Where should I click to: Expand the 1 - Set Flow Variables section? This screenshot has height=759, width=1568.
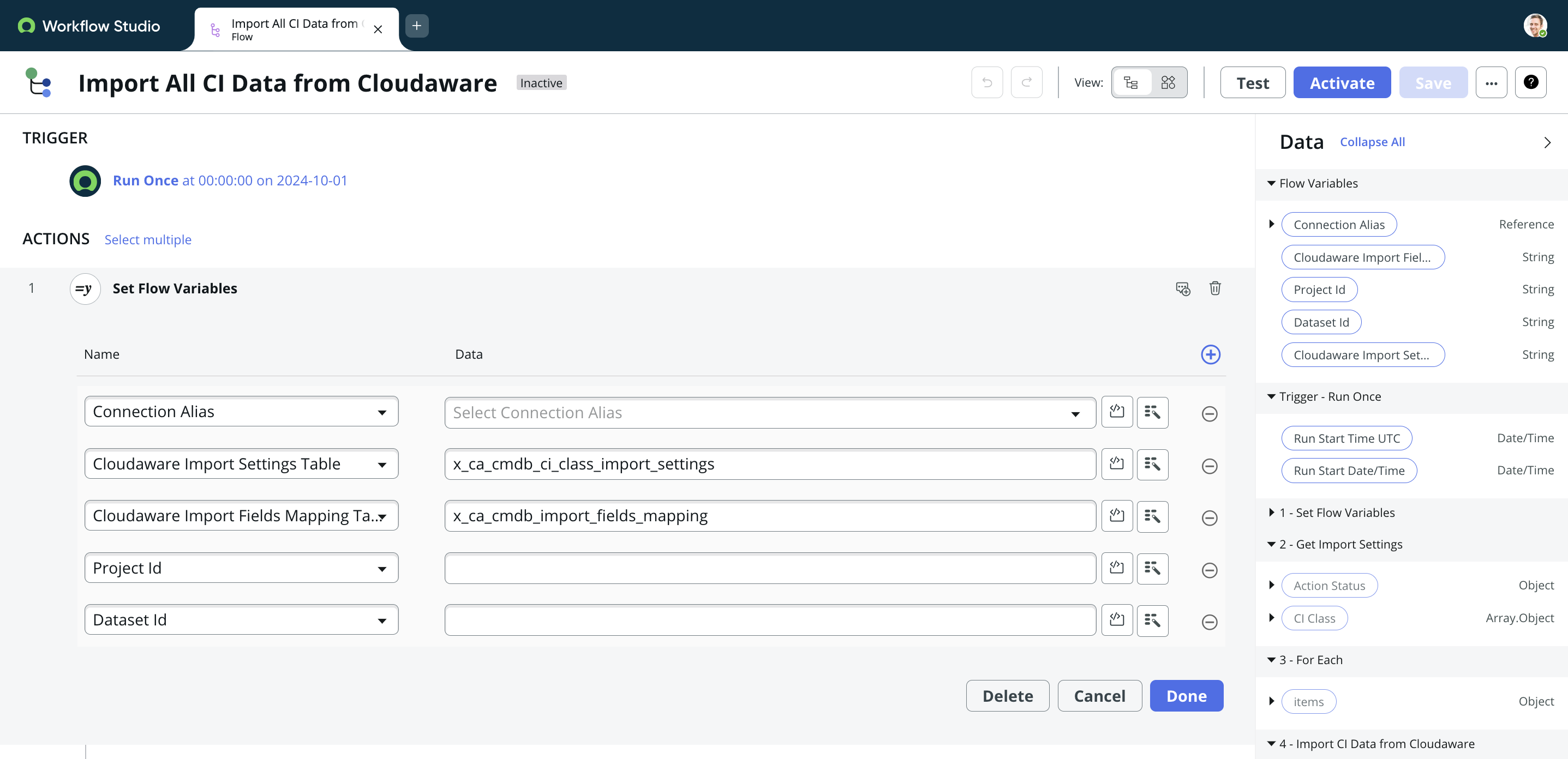click(x=1272, y=512)
